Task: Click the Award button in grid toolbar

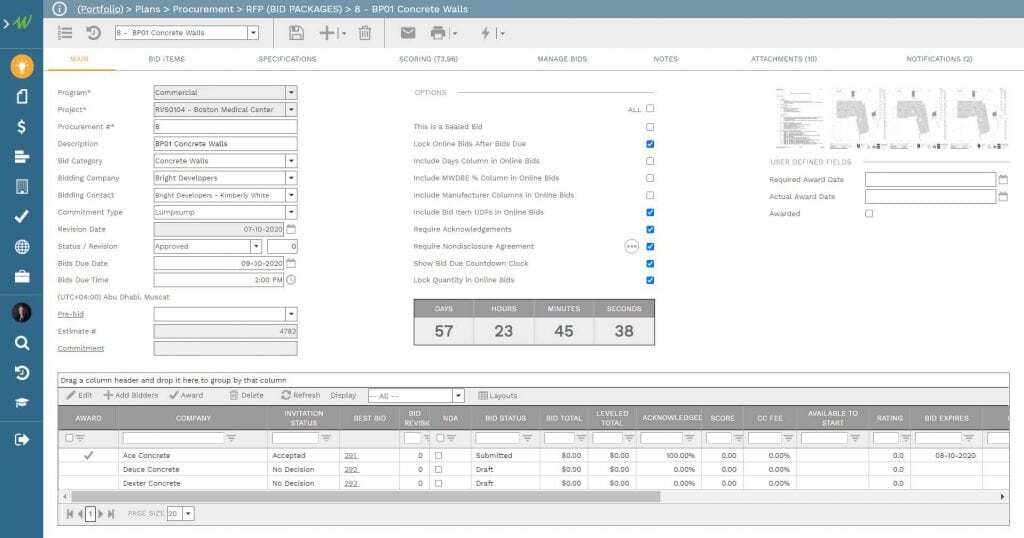Action: tap(186, 395)
